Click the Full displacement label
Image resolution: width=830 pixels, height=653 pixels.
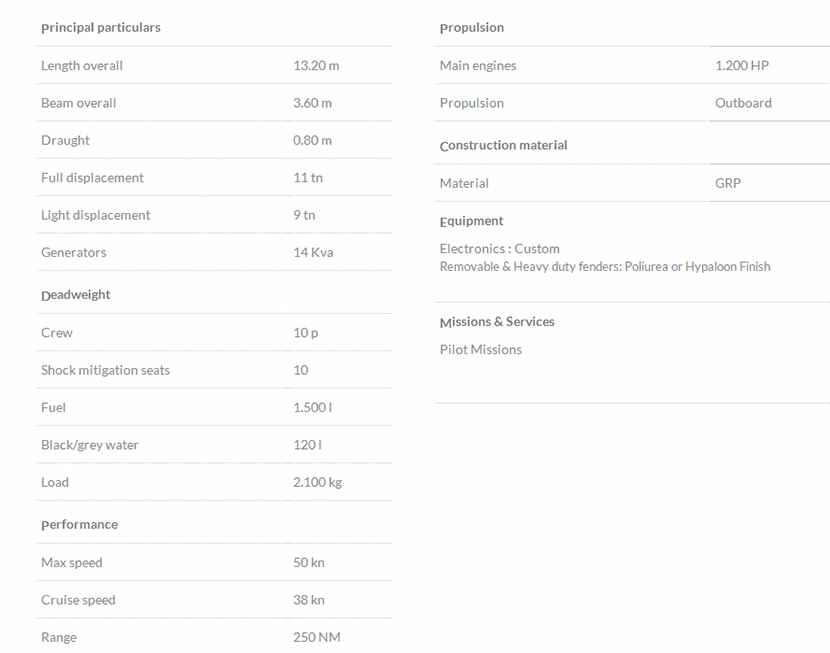pos(92,178)
